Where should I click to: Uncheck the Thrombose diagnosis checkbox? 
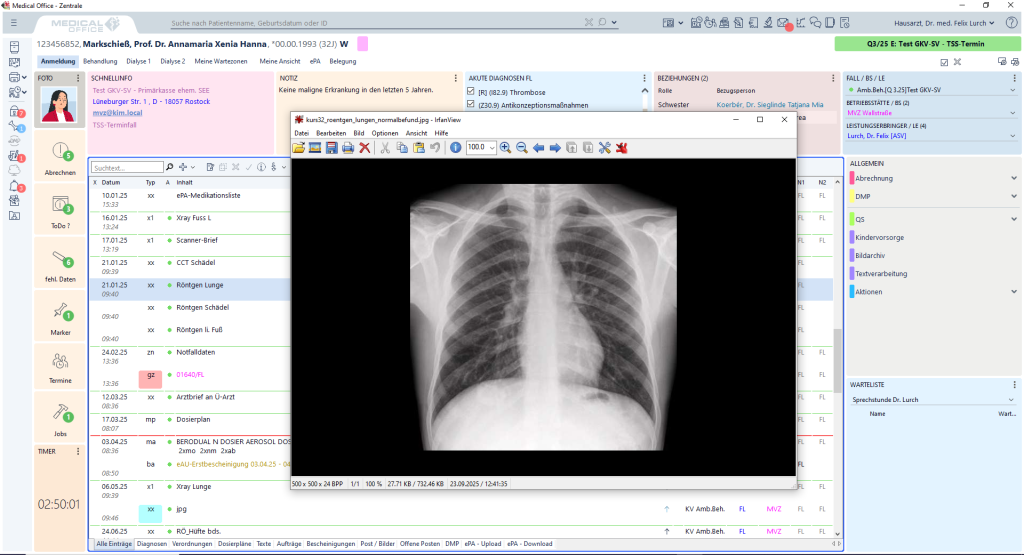[x=473, y=91]
